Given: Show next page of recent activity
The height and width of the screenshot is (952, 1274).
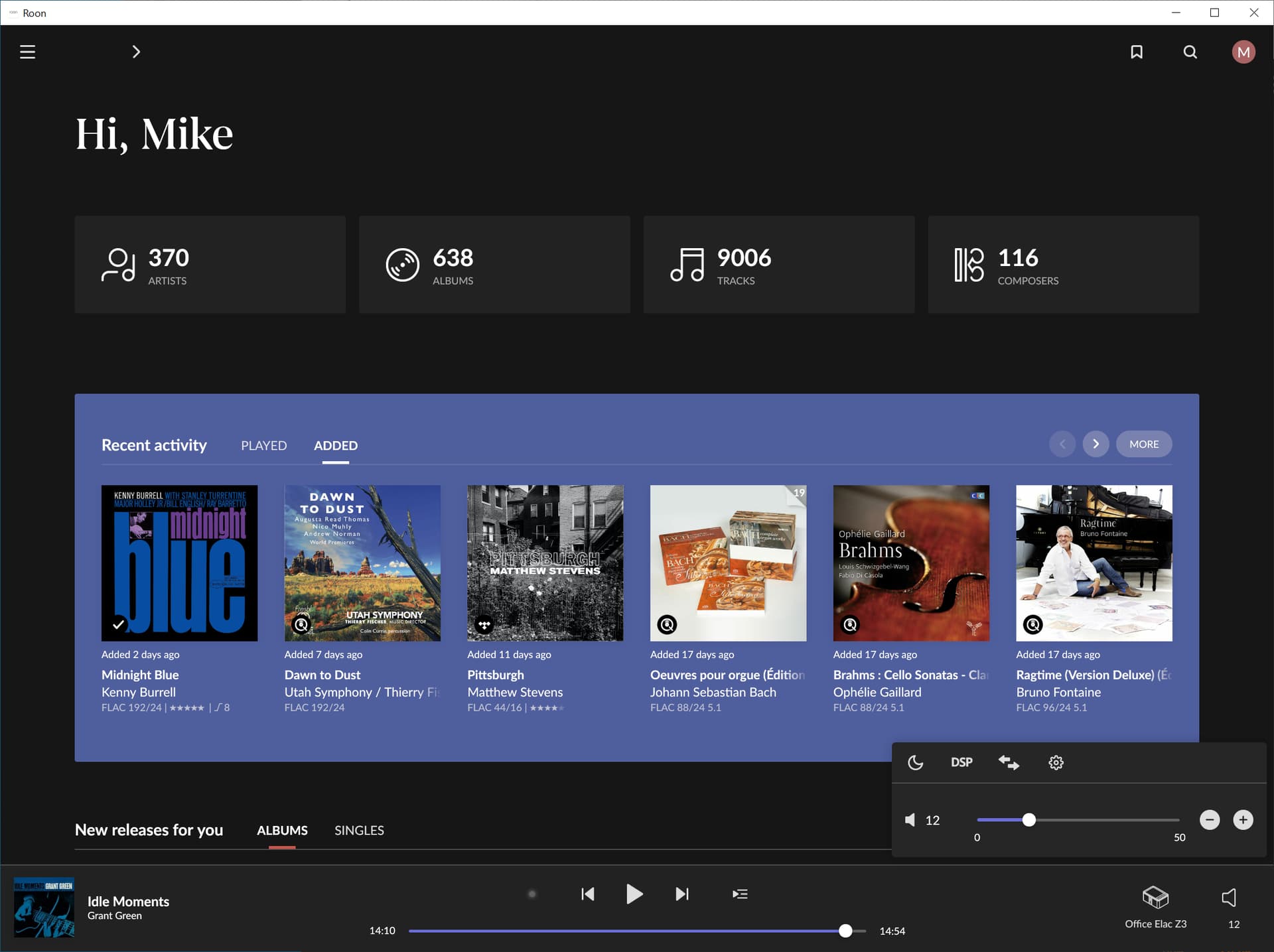Looking at the screenshot, I should click(1096, 444).
